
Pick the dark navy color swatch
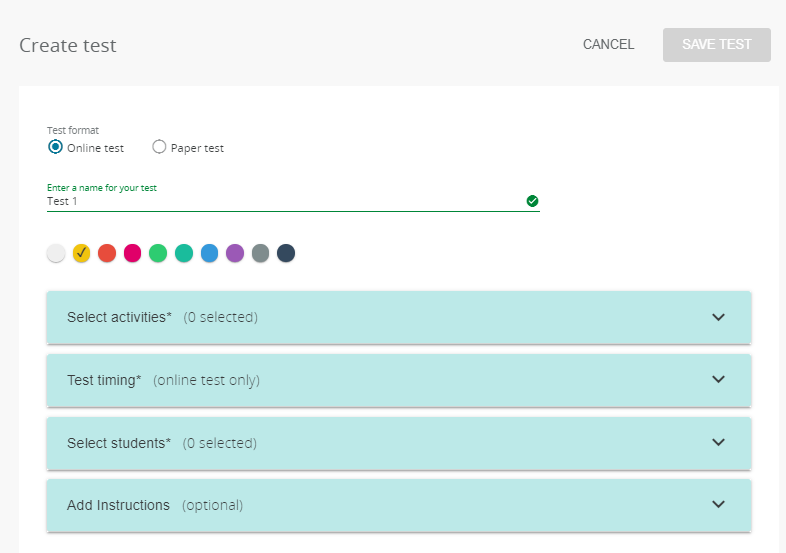coord(286,253)
